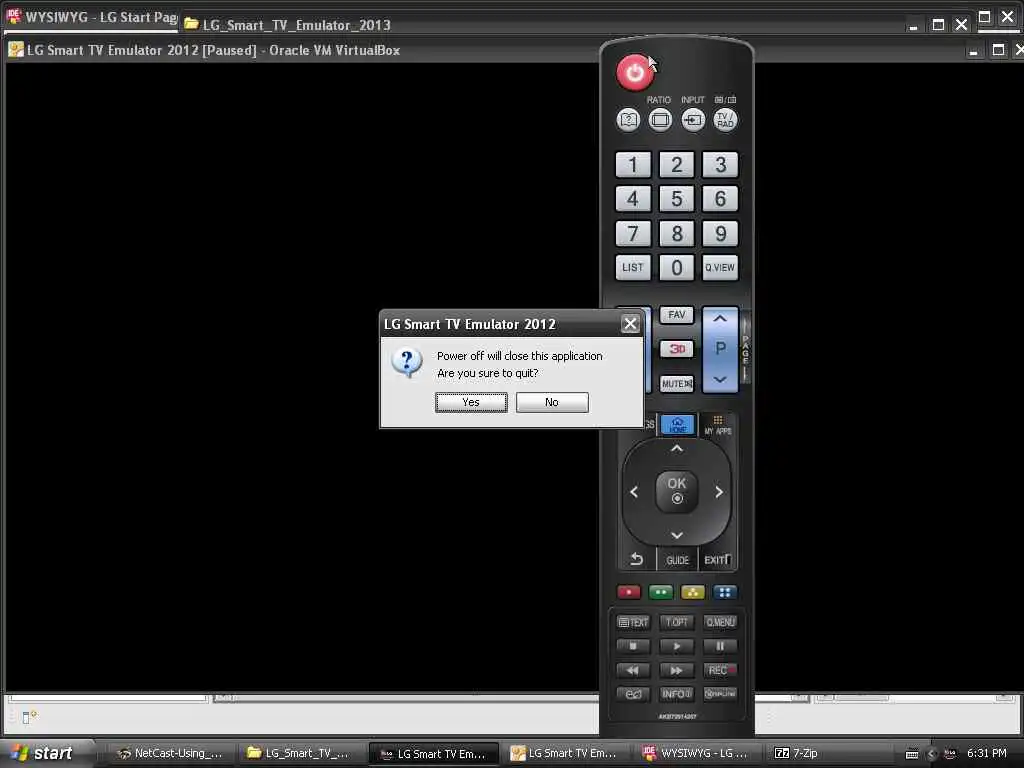Open MY APPS on the remote
Screen dimensions: 1024x768
pyautogui.click(x=718, y=425)
